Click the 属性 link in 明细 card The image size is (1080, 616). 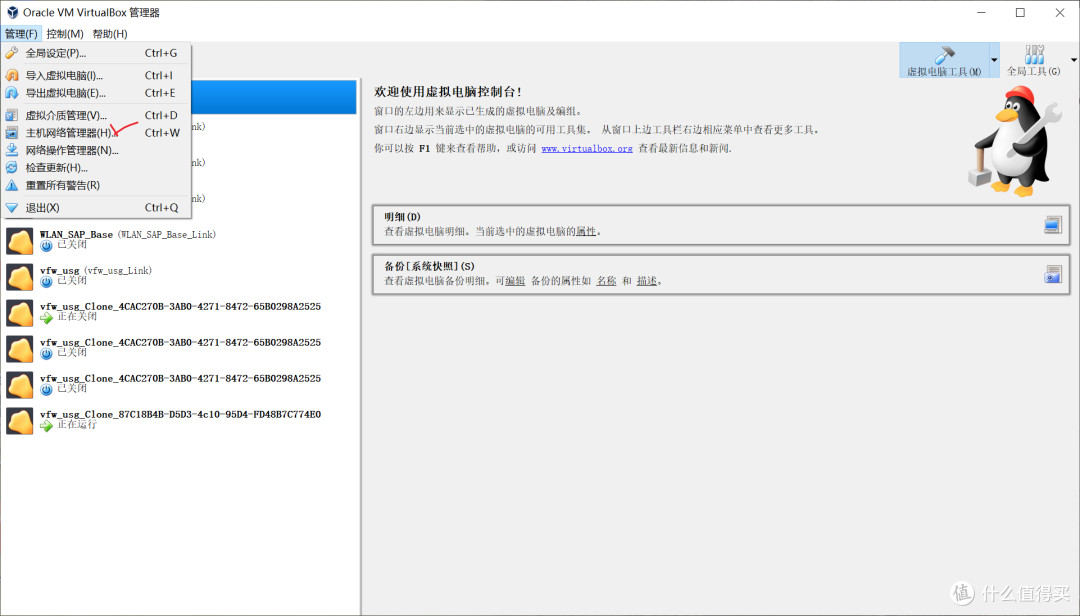tap(585, 232)
